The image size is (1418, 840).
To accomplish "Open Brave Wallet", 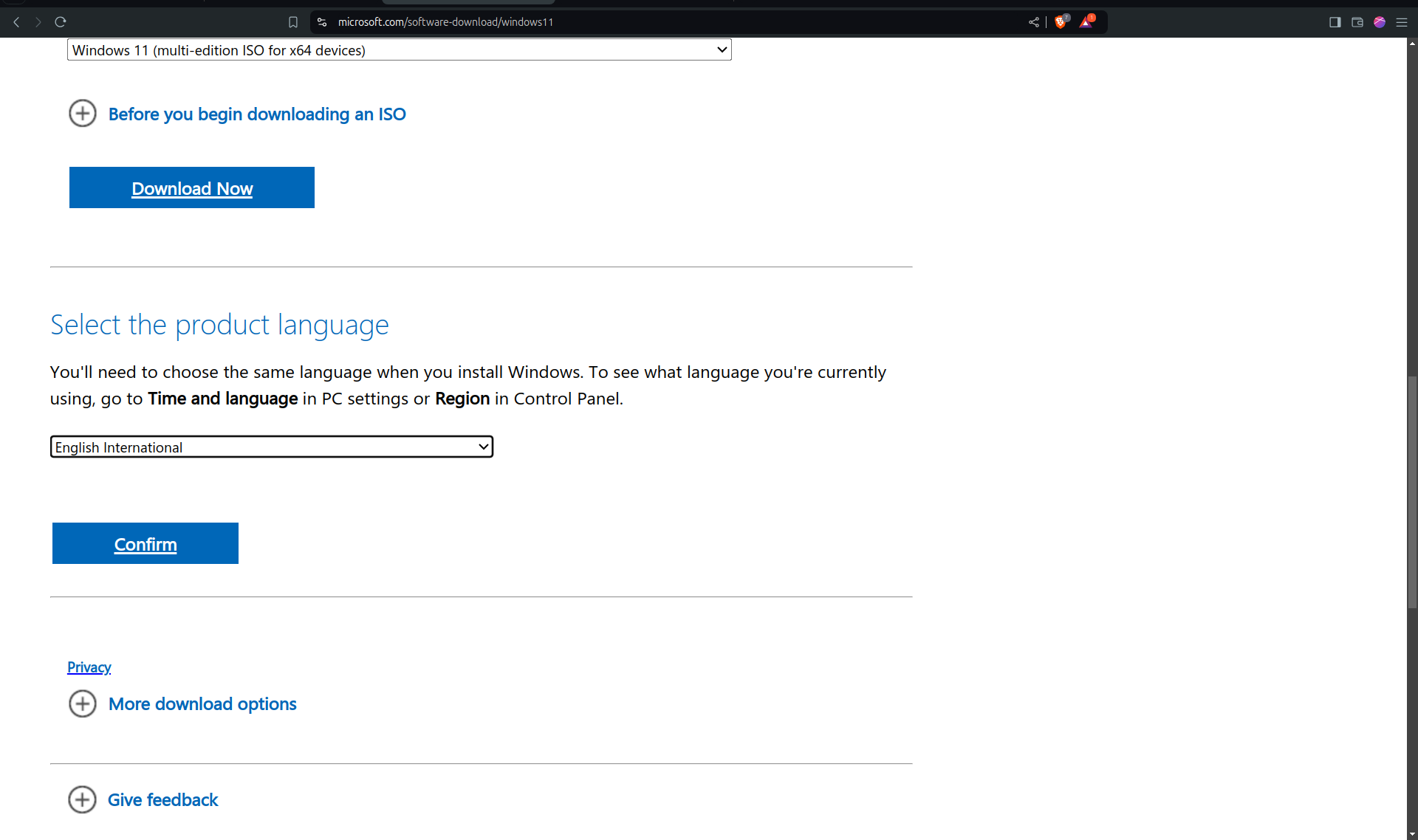I will click(1357, 22).
